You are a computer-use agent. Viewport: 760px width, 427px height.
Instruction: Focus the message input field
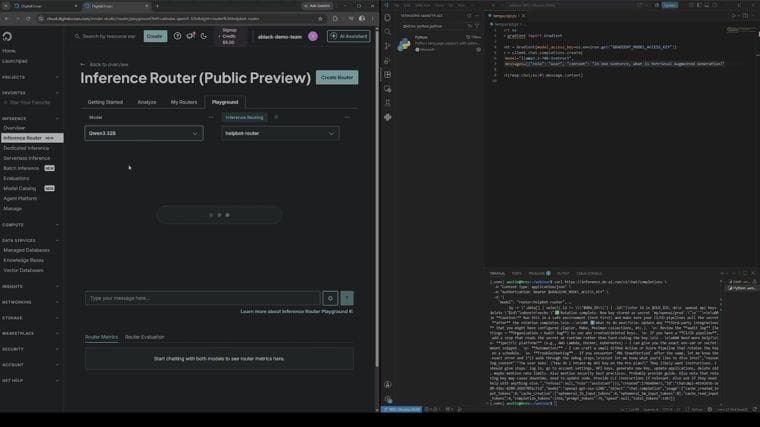coord(203,298)
